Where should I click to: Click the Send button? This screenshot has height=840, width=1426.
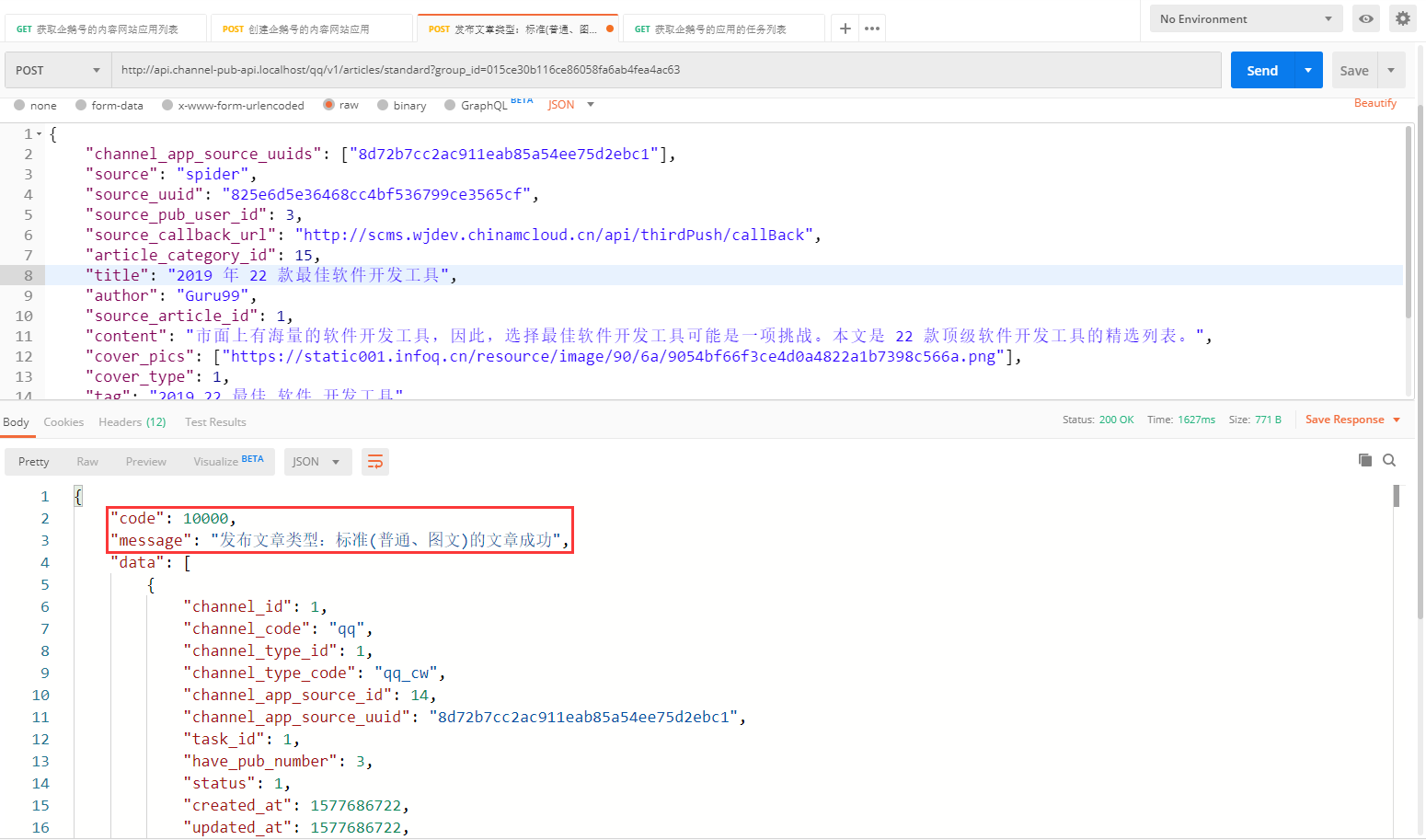coord(1261,70)
